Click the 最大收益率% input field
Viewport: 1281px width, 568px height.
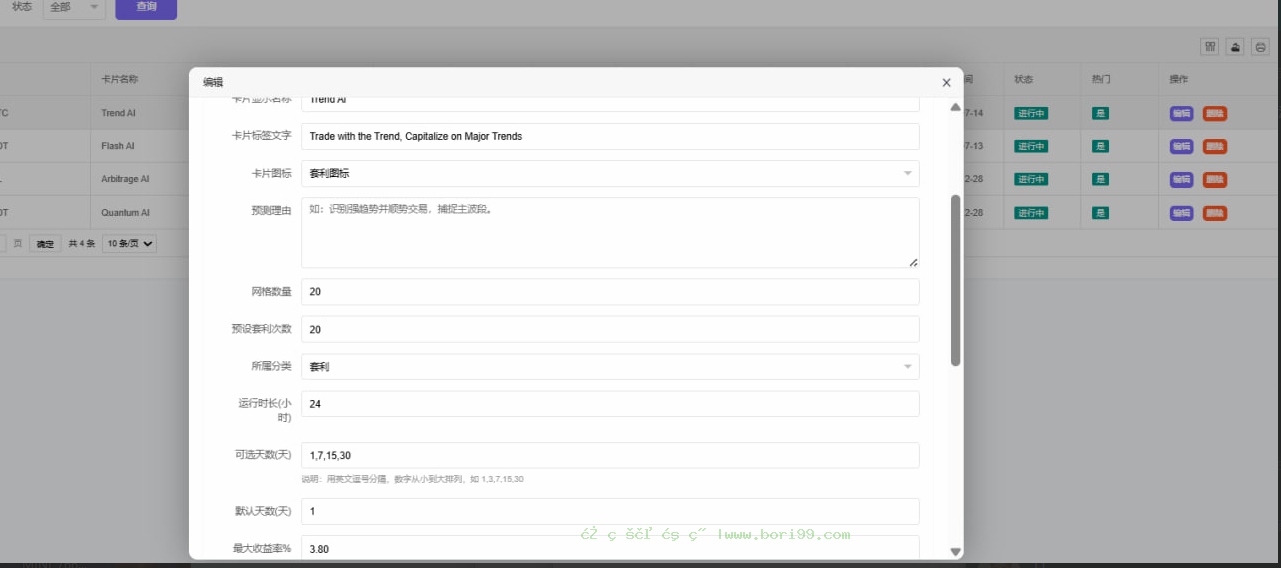click(x=610, y=547)
